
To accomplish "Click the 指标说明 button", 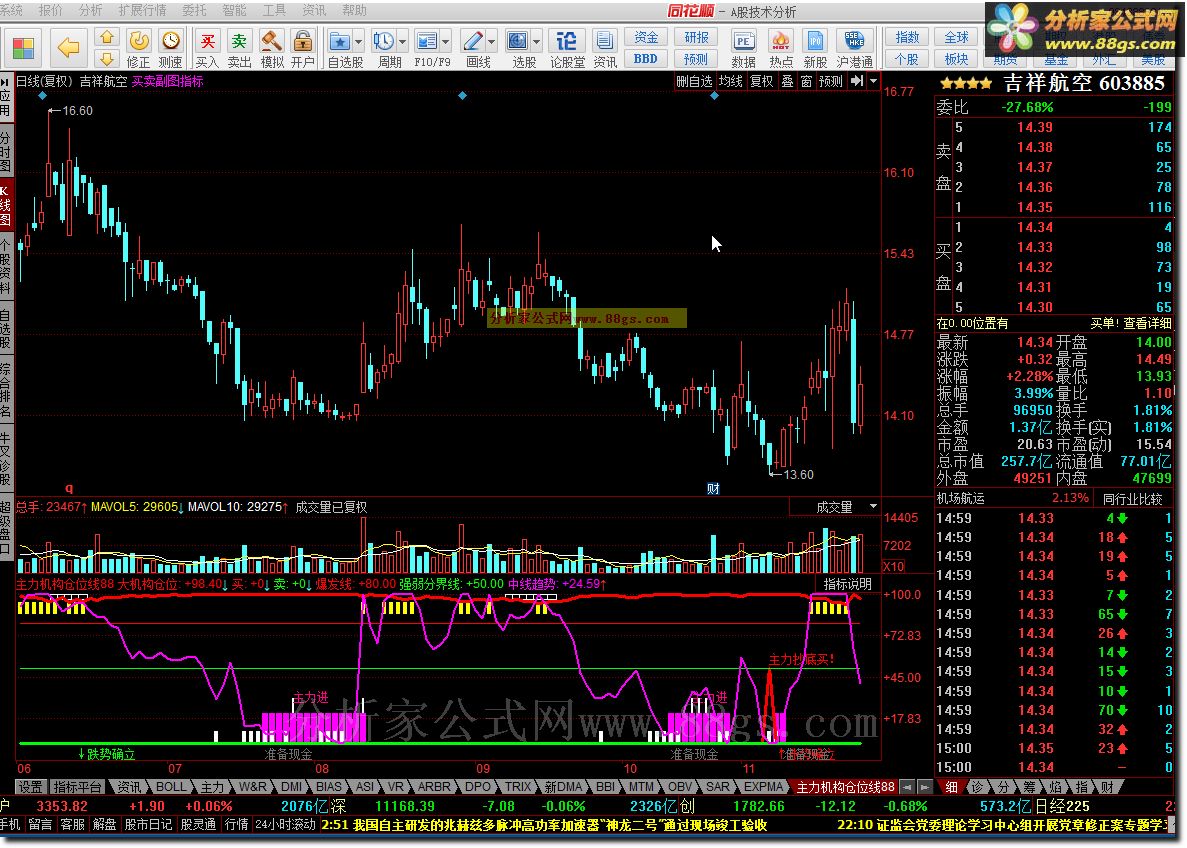I will [x=847, y=584].
